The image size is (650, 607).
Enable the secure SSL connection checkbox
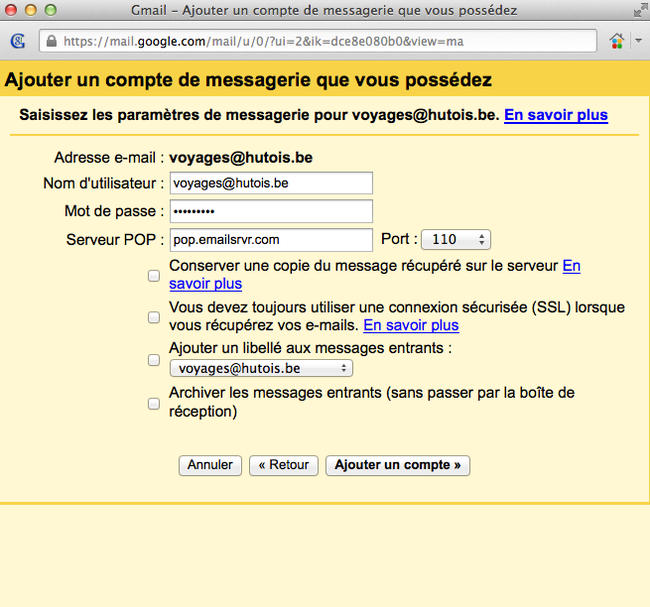tap(154, 317)
